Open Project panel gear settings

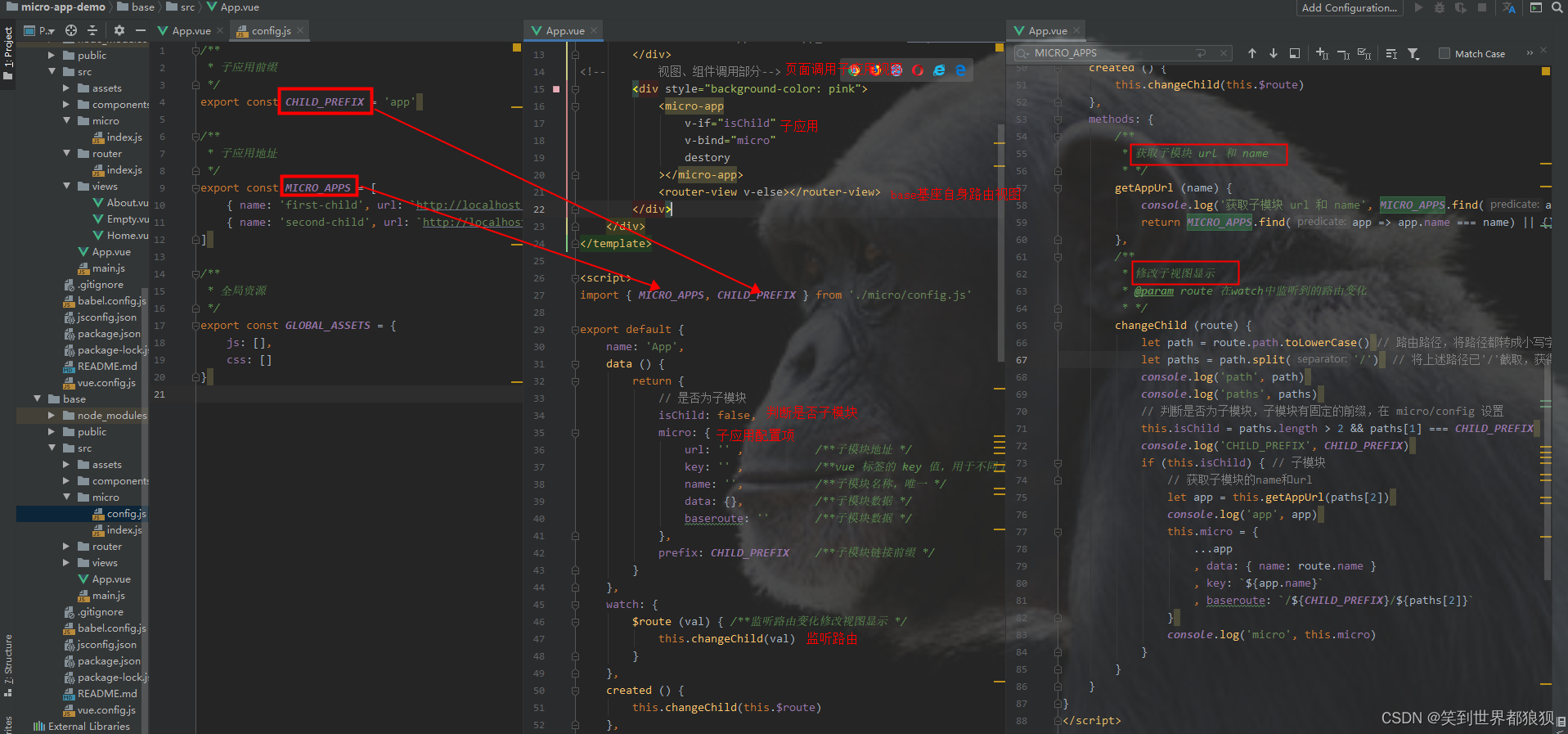(x=119, y=30)
